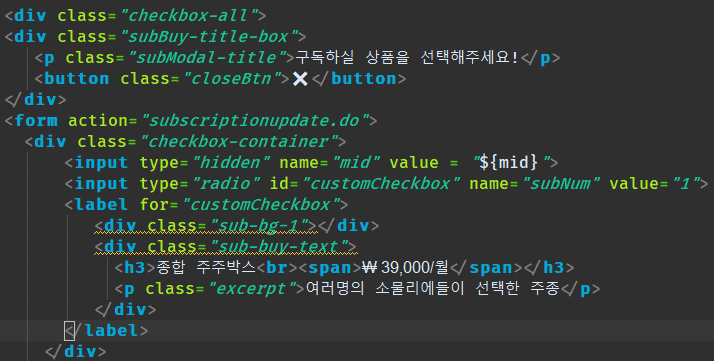Click the form tag keyword

click(36, 121)
